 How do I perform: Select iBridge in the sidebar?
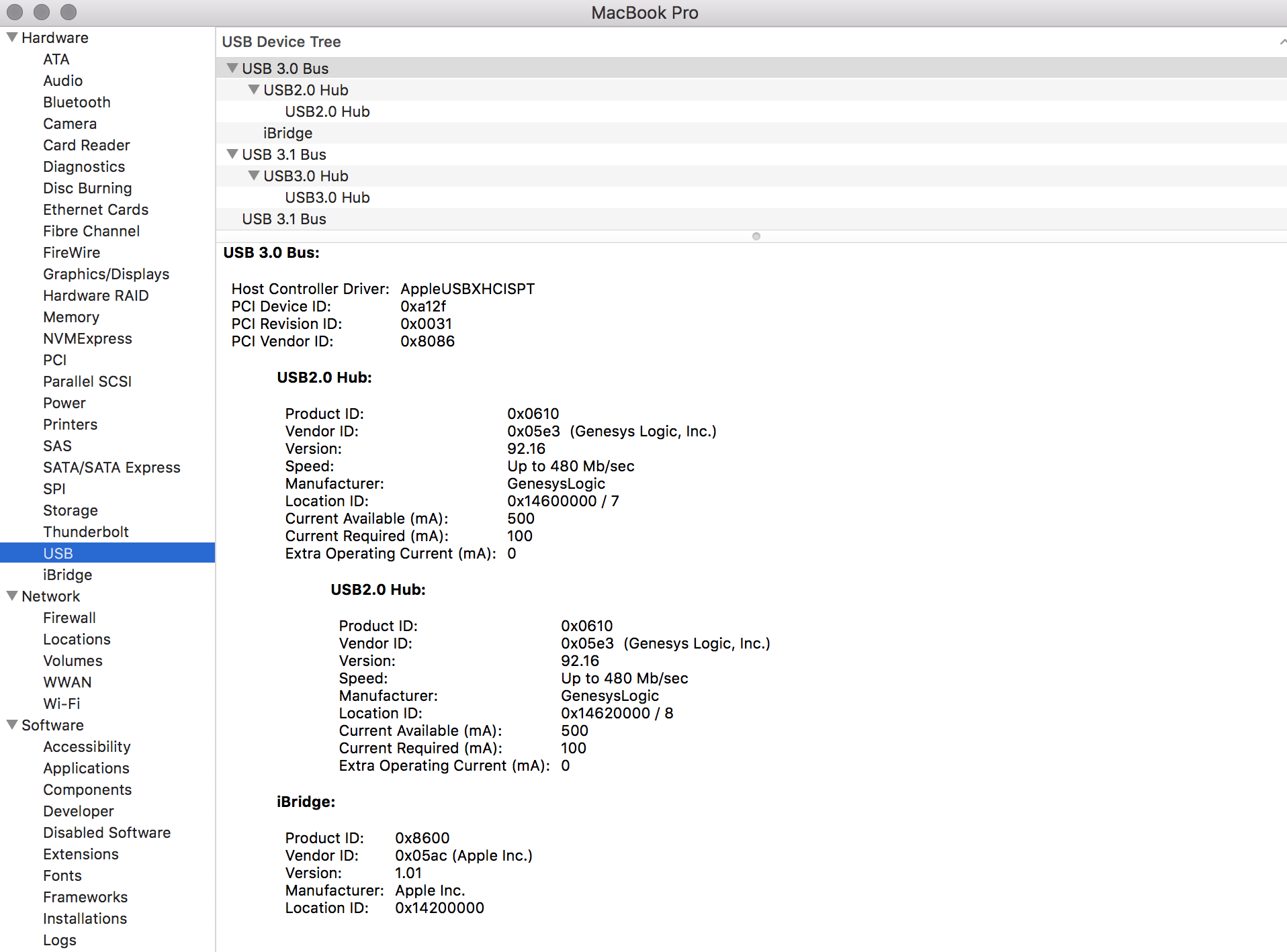[x=68, y=575]
